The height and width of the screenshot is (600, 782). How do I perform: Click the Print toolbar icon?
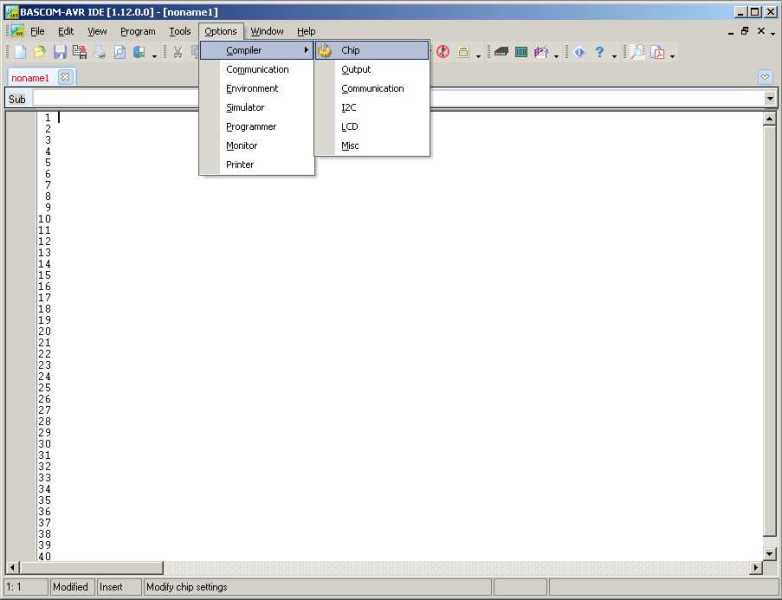(100, 51)
